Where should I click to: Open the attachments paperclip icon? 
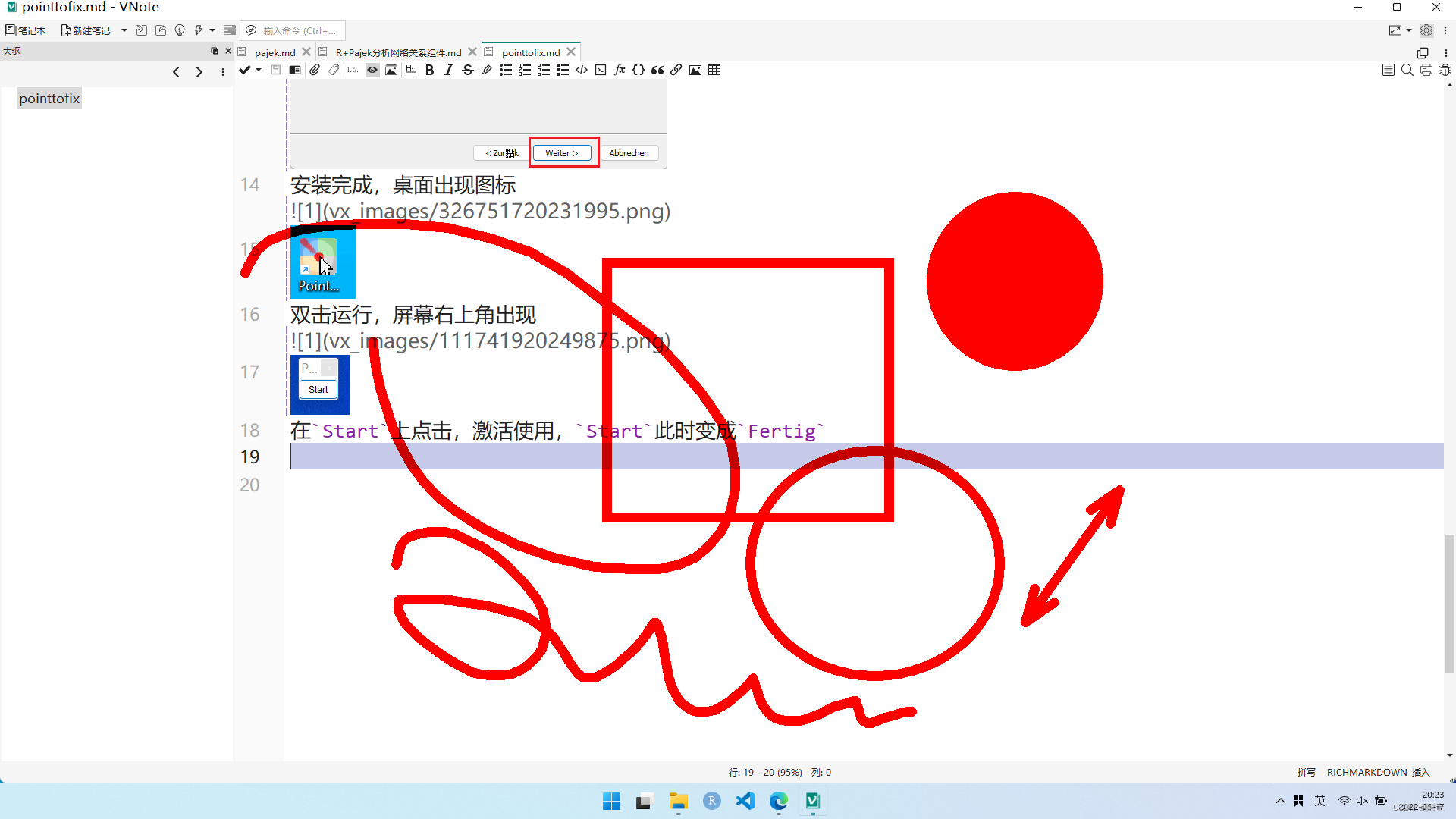point(315,70)
